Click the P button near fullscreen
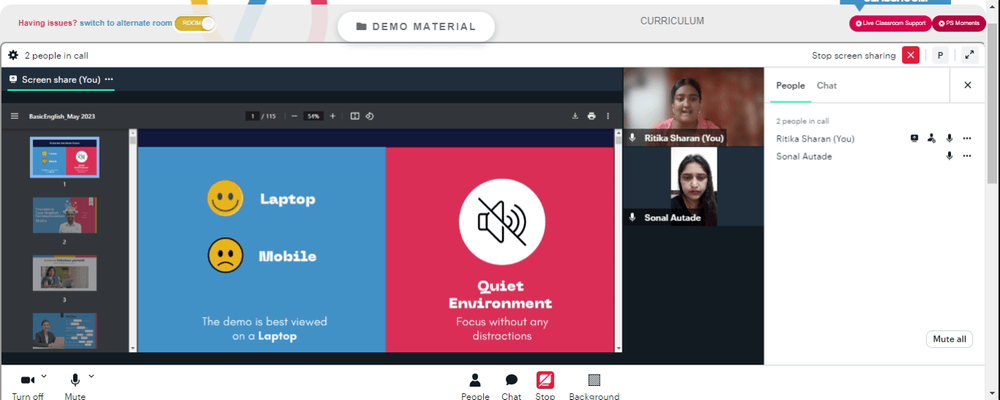Screen dimensions: 1000x400 point(939,56)
